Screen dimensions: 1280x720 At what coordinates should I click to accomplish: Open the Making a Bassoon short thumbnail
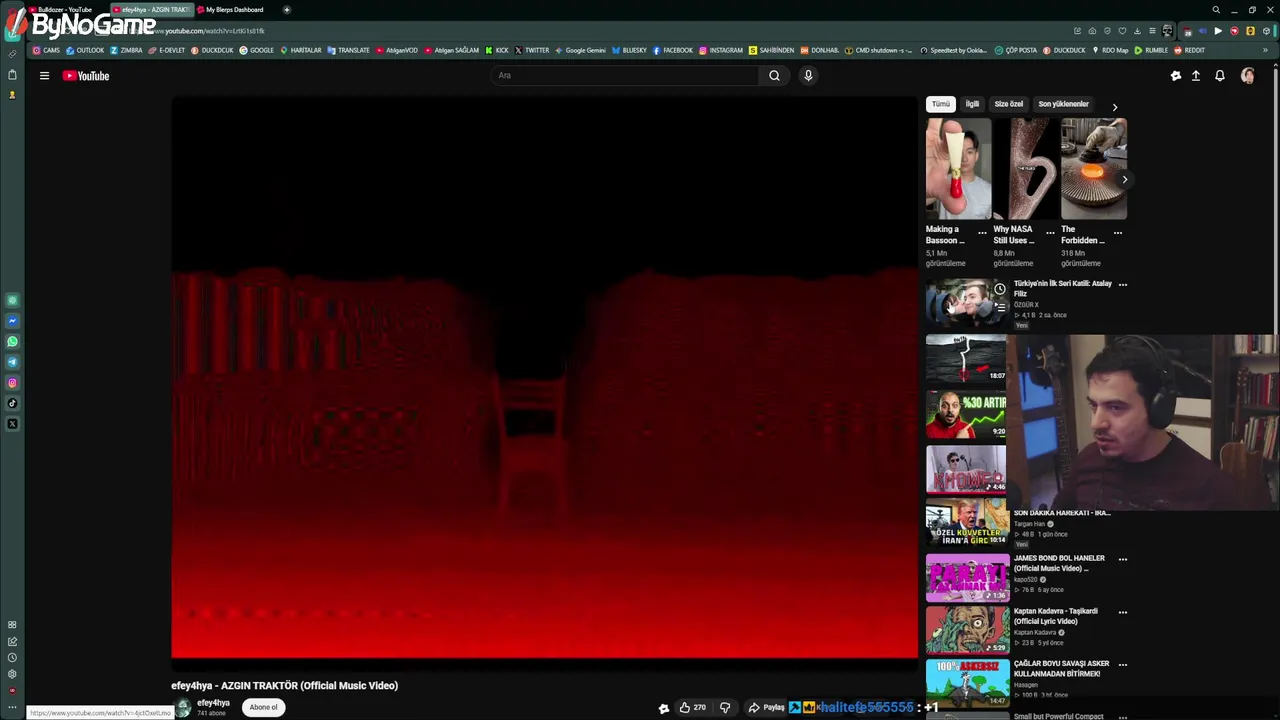tap(958, 169)
